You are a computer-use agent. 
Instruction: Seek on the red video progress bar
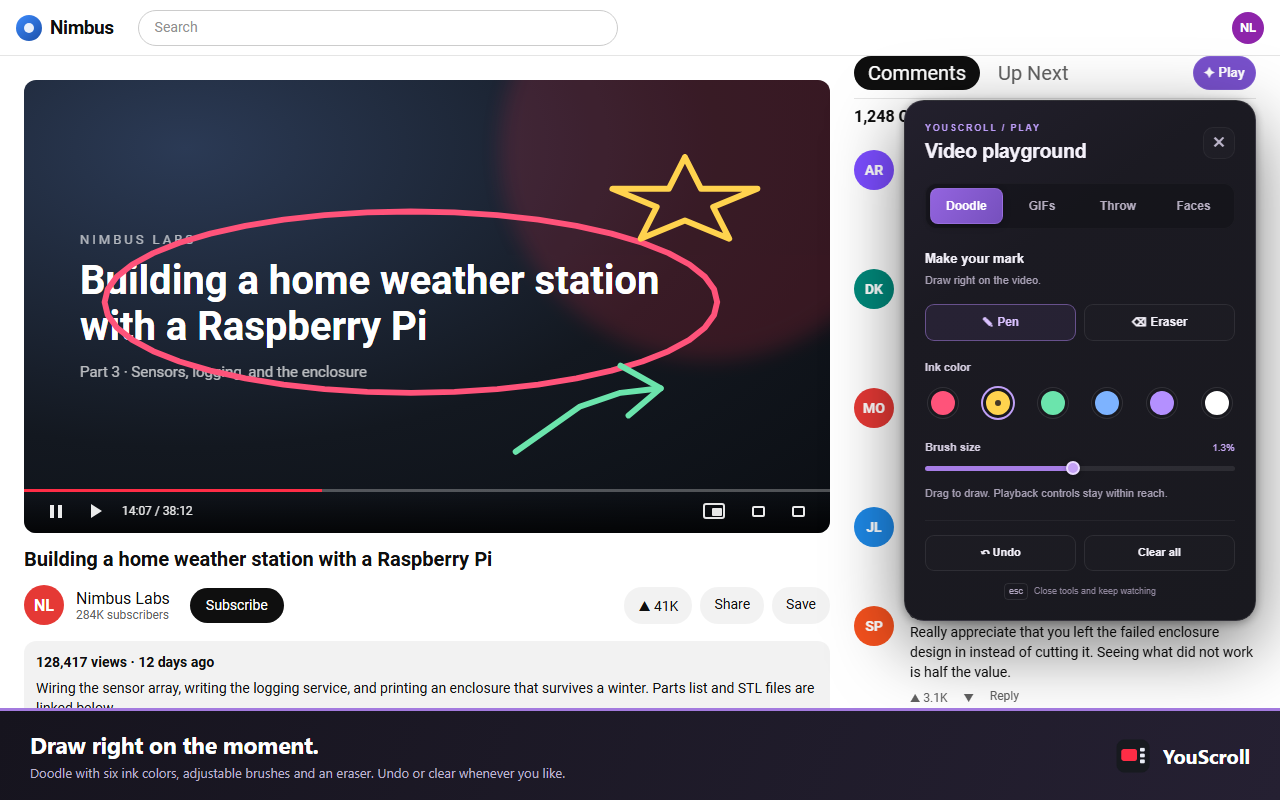tap(173, 490)
